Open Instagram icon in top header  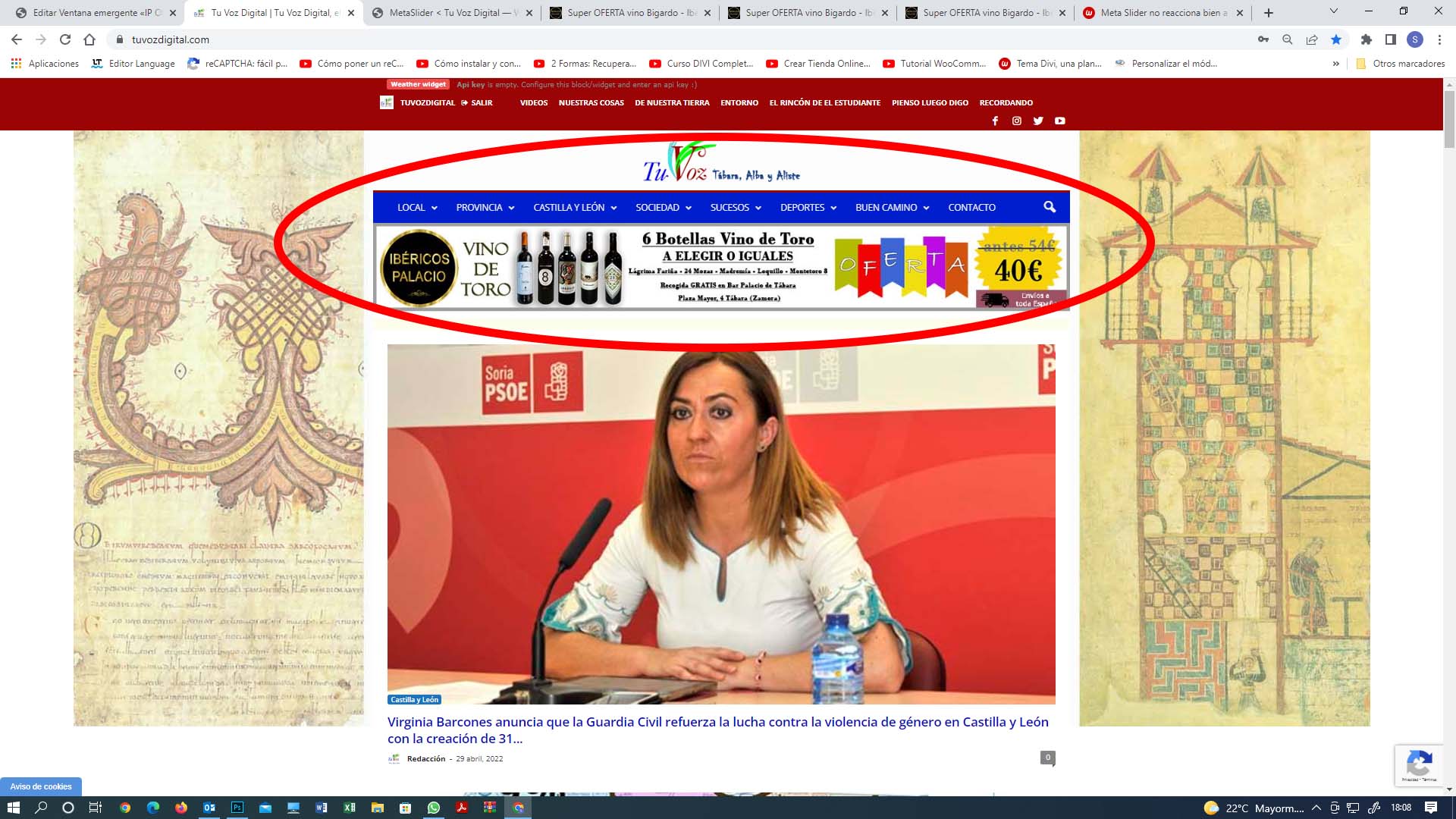click(x=1017, y=121)
